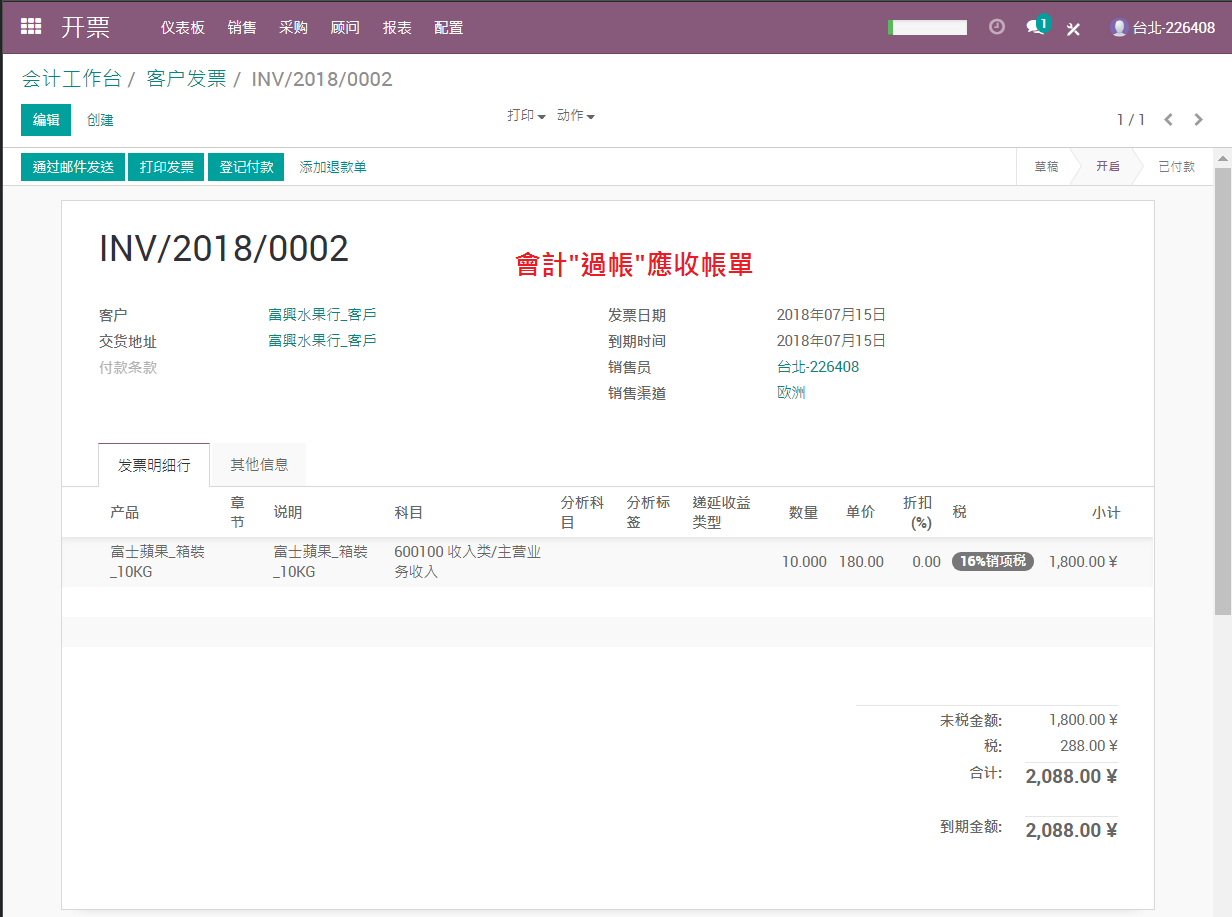This screenshot has height=917, width=1232.
Task: Click the 16%销项税 tax tag
Action: click(x=992, y=562)
